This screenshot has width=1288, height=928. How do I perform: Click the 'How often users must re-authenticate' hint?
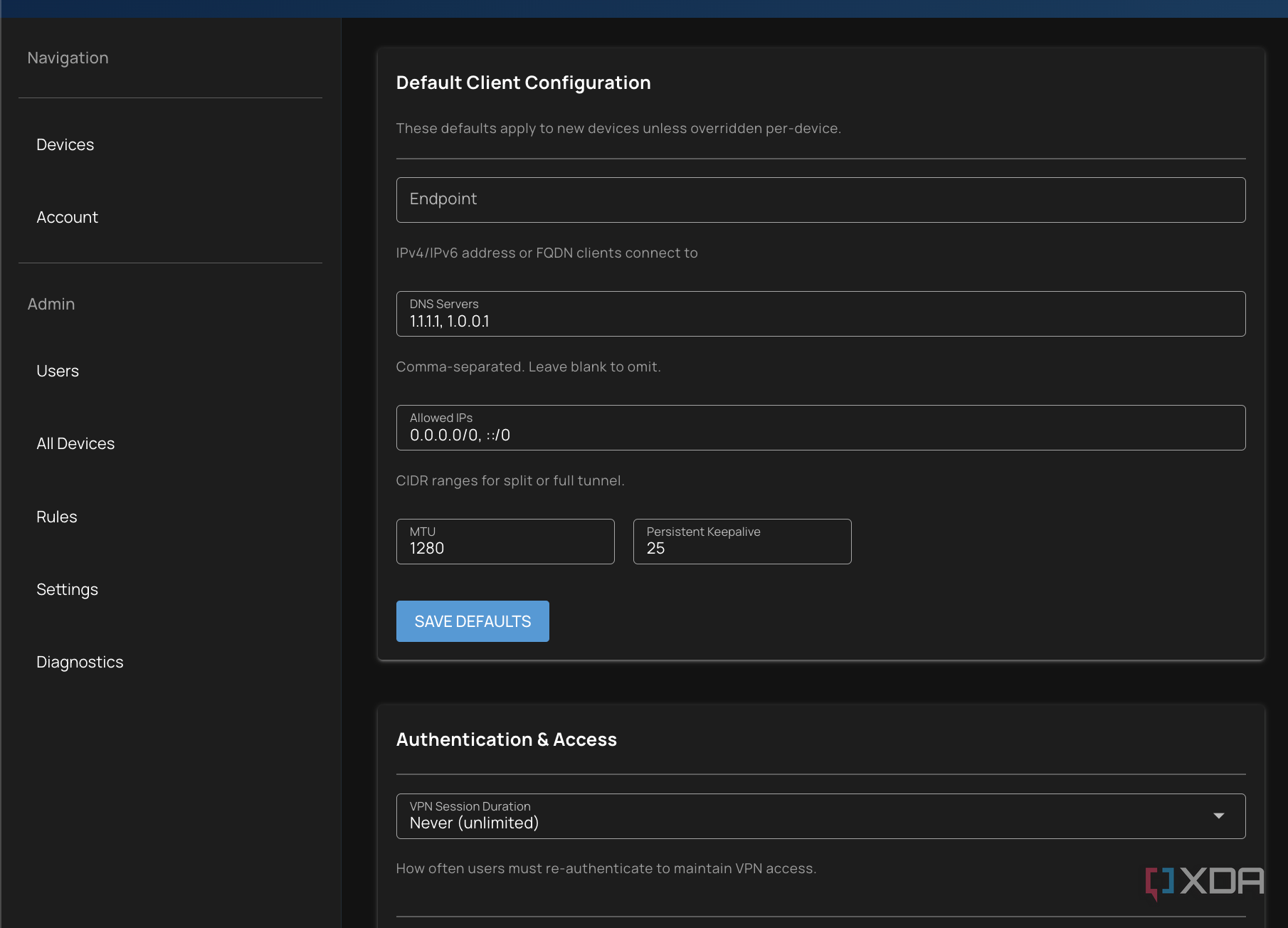click(x=606, y=868)
